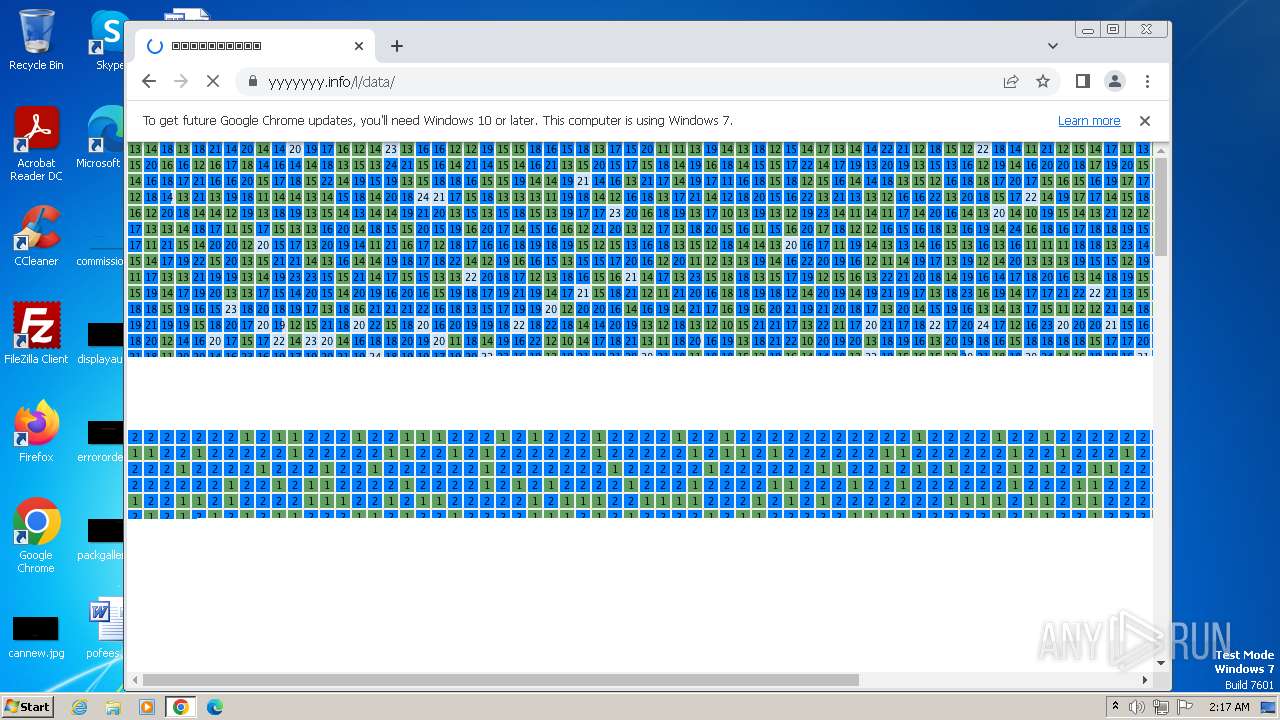Click the scroll right arrow
1280x720 pixels.
1145,680
